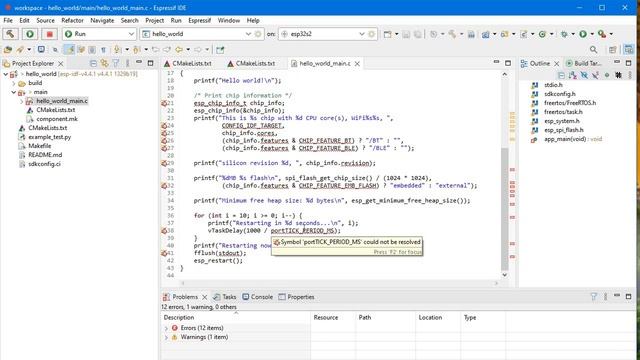Expand hello_world_main.c tree node
640x360 pixels.
[22, 101]
